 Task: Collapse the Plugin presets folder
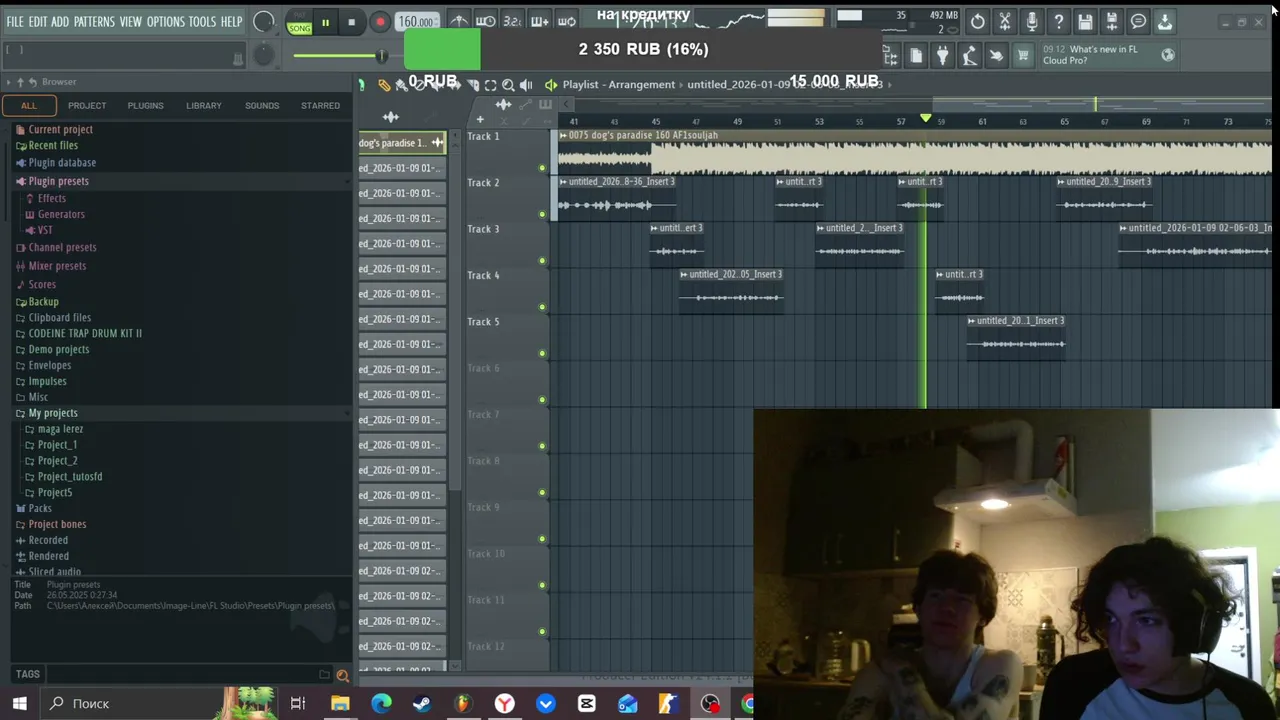tap(58, 181)
